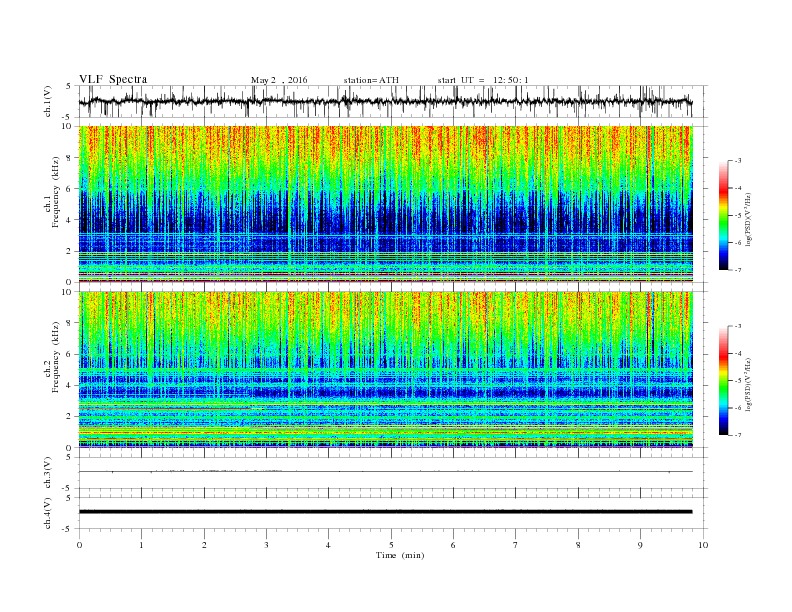This screenshot has height=612, width=792.
Task: Click the '8' kHz tick on ch.1 spectrogram
Action: [x=70, y=158]
